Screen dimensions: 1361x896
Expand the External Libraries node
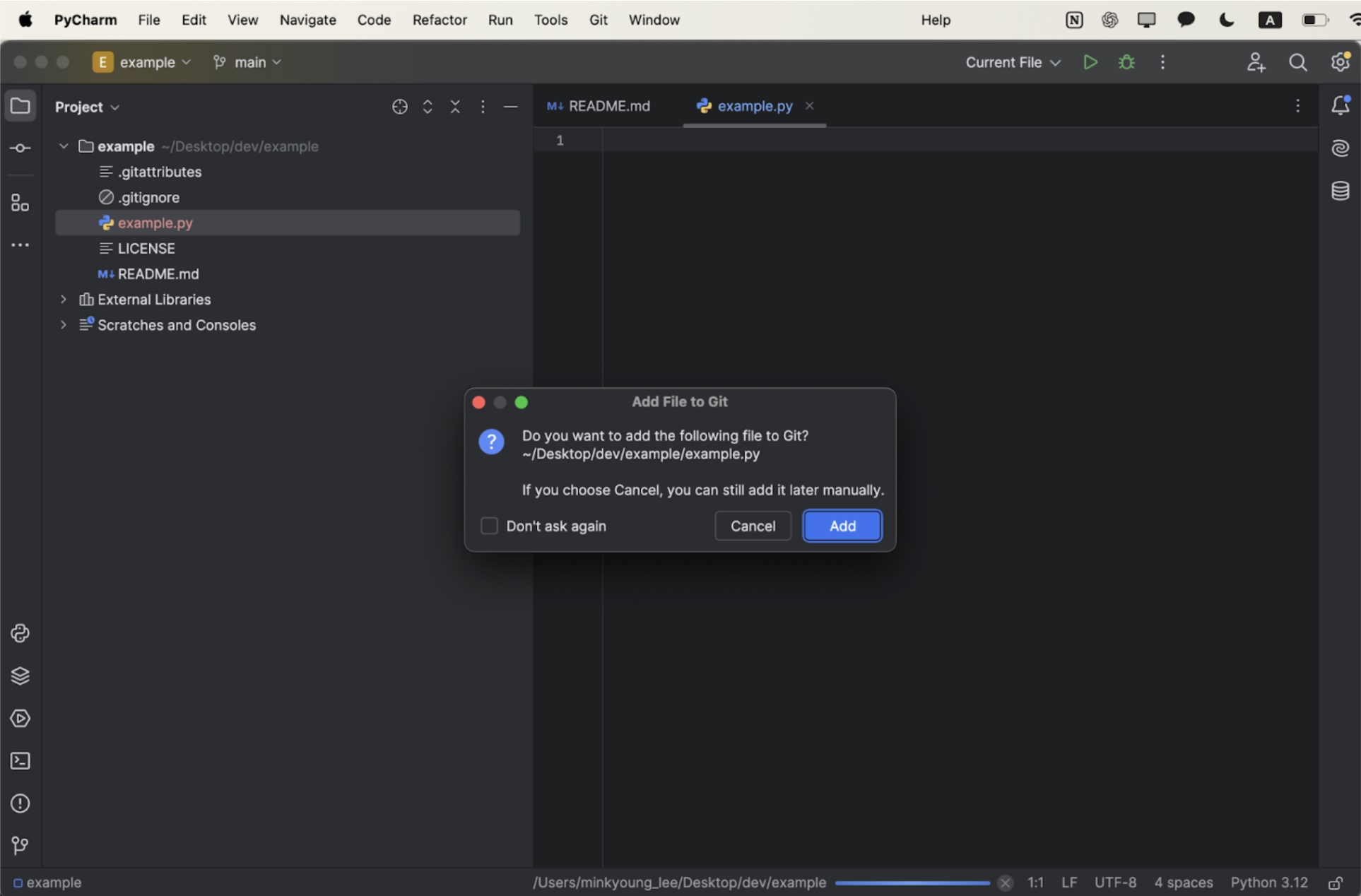point(64,300)
